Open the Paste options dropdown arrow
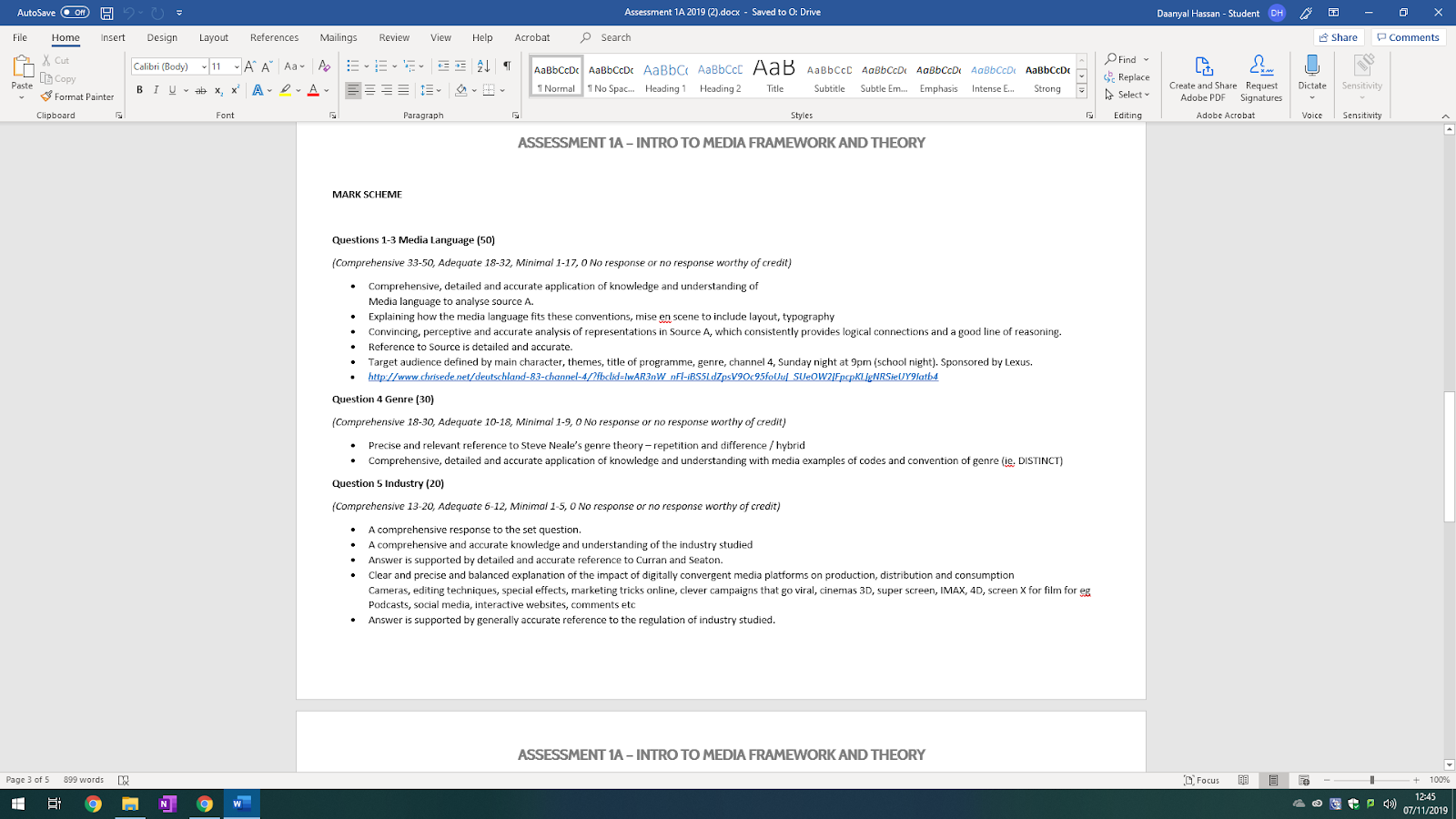Image resolution: width=1456 pixels, height=819 pixels. pyautogui.click(x=22, y=96)
